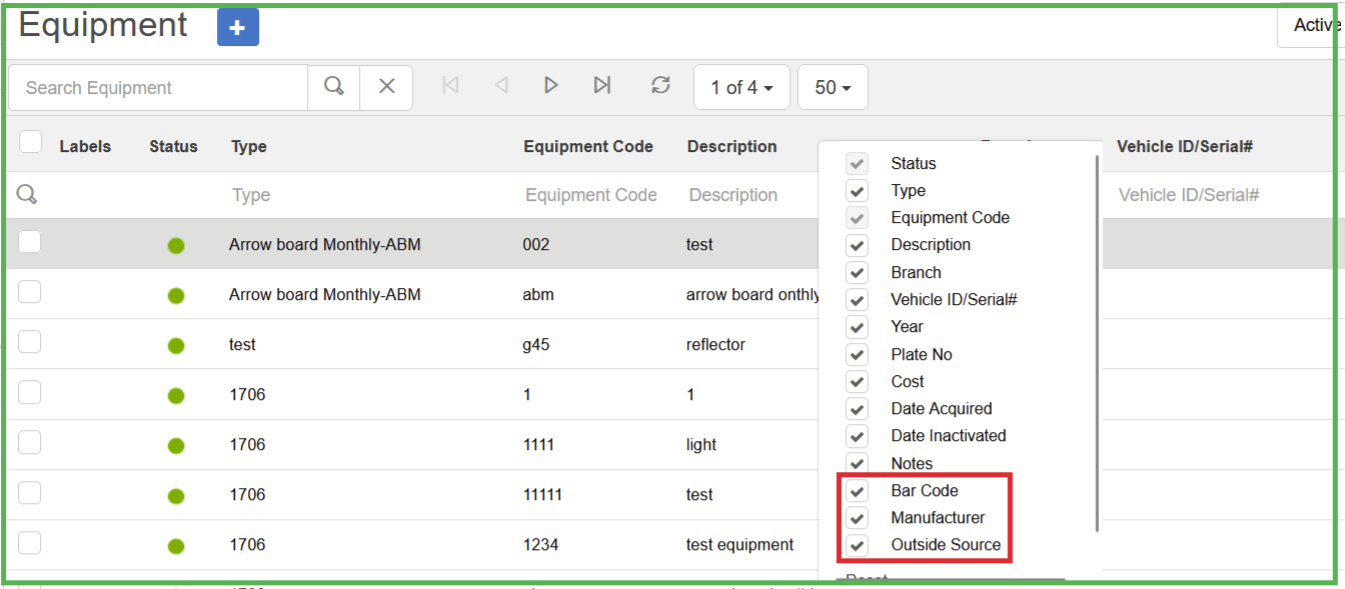Screen dimensions: 1345x589
Task: Click the previous page arrow
Action: [501, 86]
